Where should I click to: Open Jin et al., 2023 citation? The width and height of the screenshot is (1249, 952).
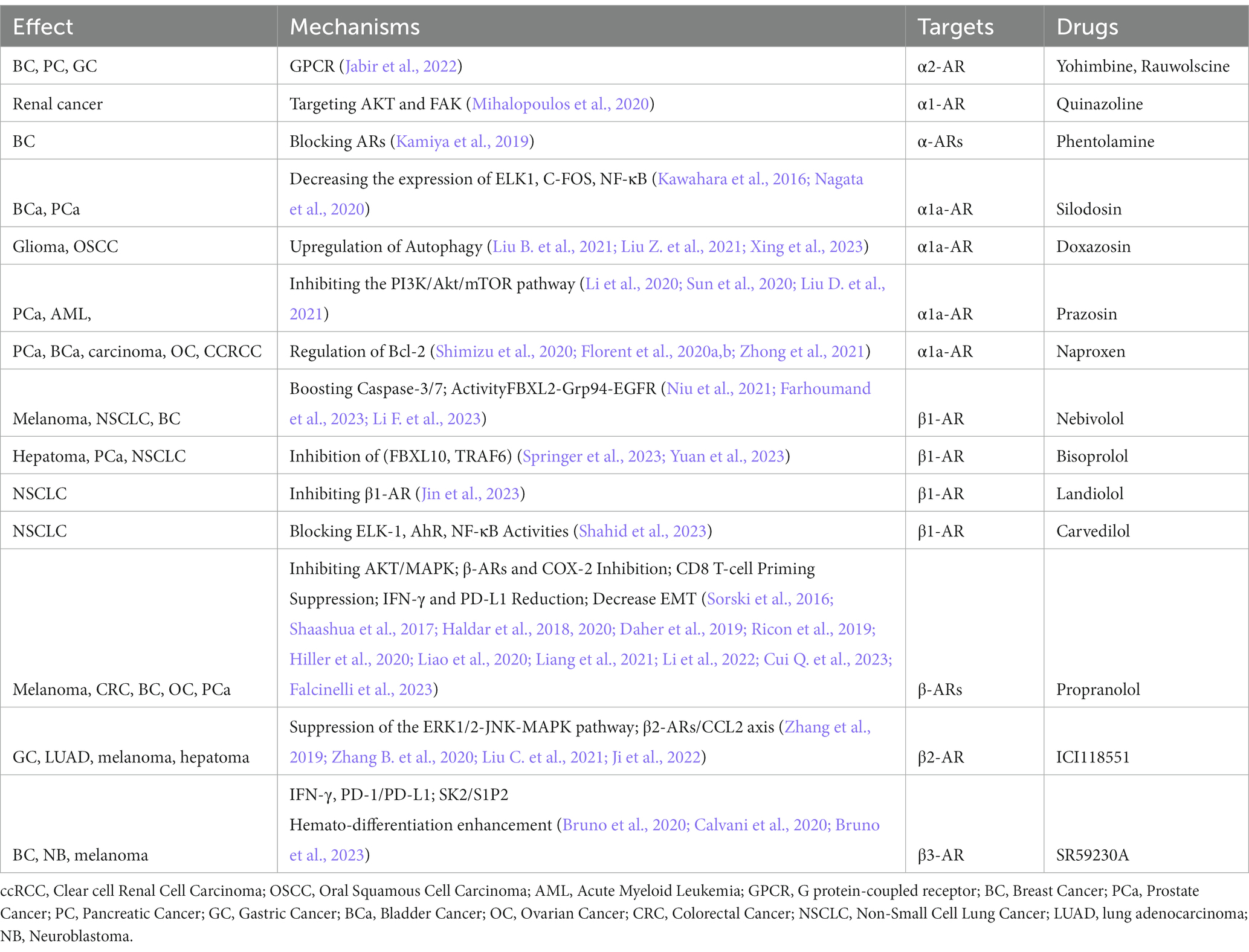(470, 494)
